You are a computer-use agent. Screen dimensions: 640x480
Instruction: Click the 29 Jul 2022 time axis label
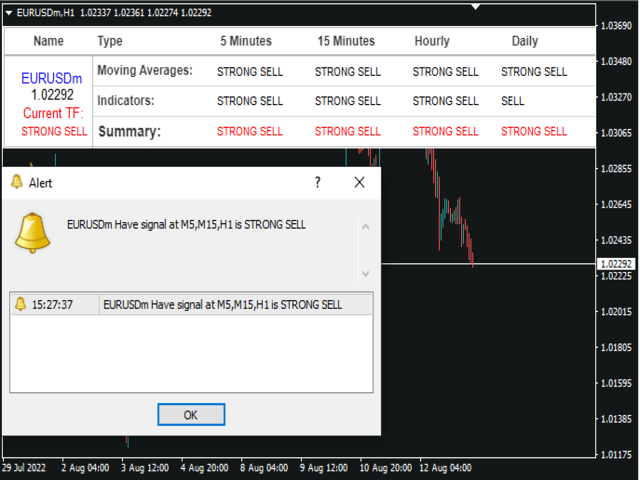click(x=24, y=468)
